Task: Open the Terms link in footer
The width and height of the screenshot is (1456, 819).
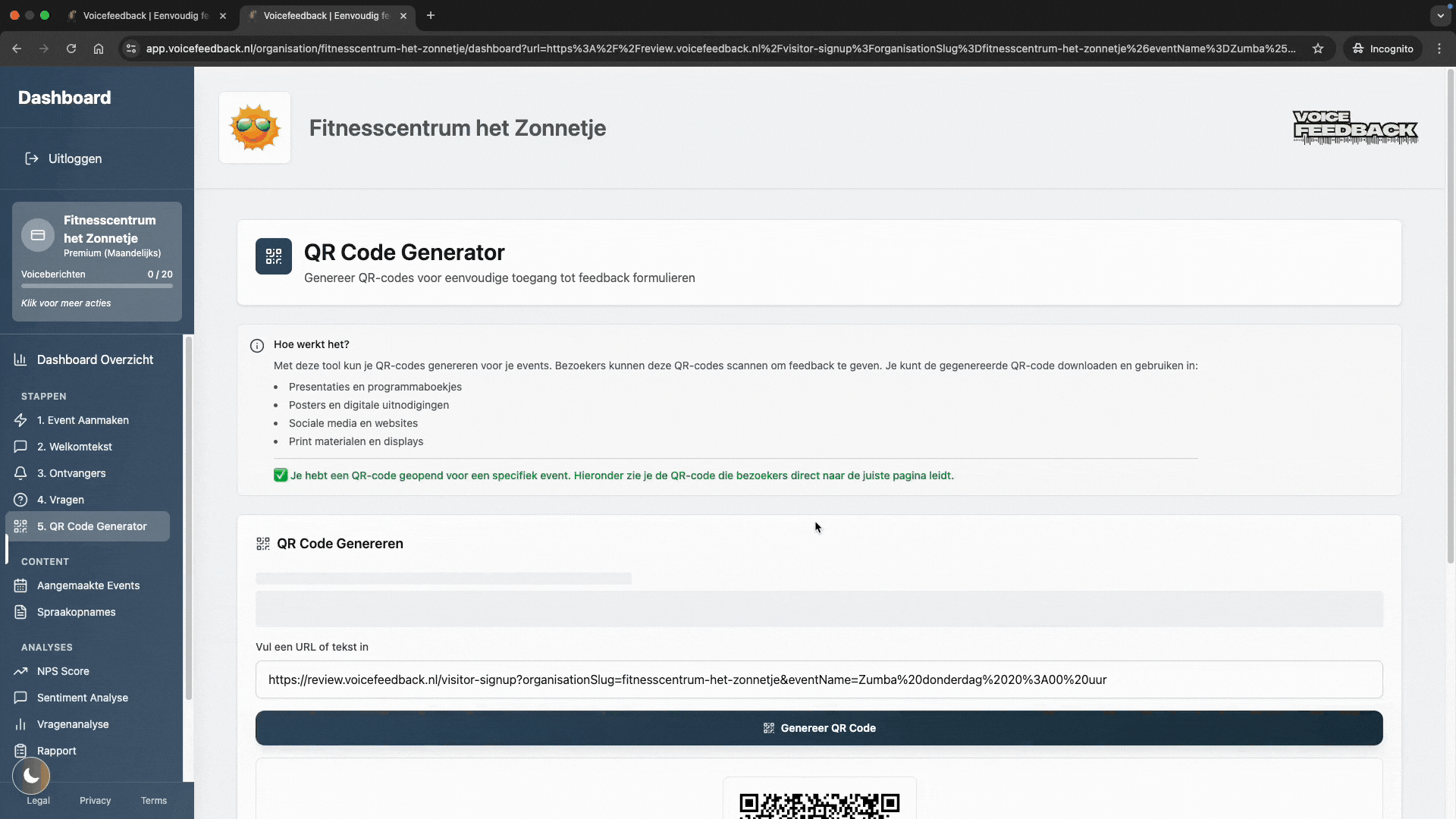Action: pos(154,801)
